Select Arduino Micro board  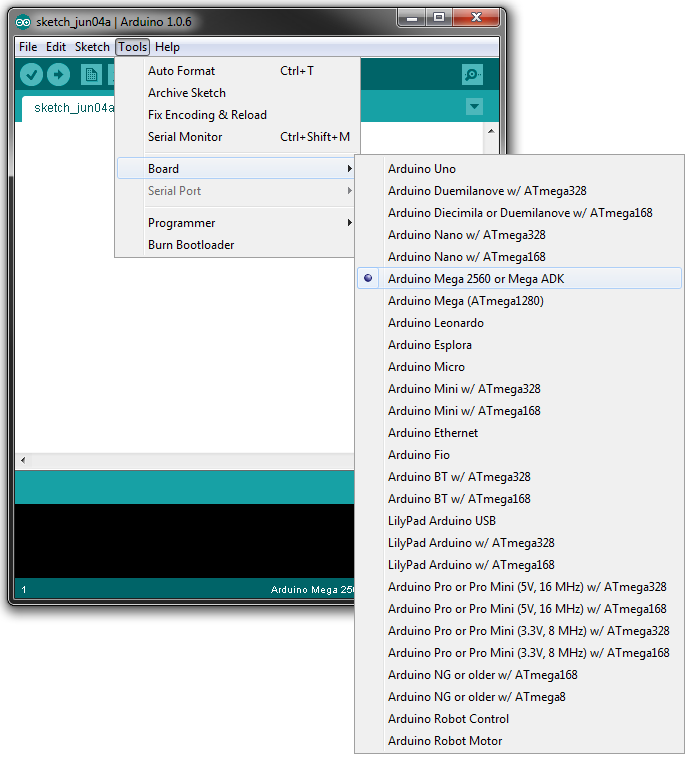point(519,367)
